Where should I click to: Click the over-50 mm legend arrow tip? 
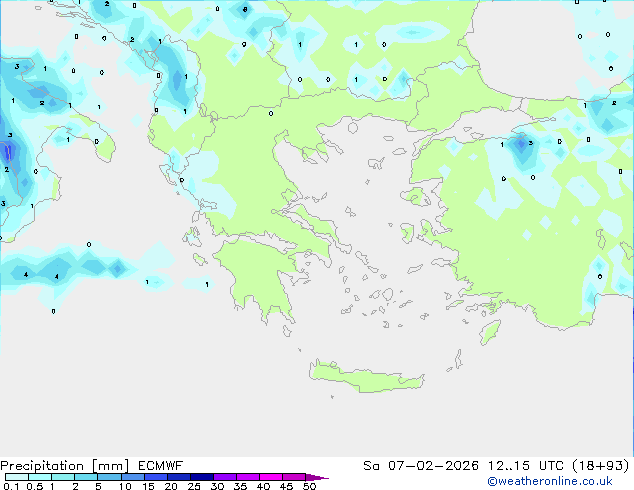coord(317,477)
